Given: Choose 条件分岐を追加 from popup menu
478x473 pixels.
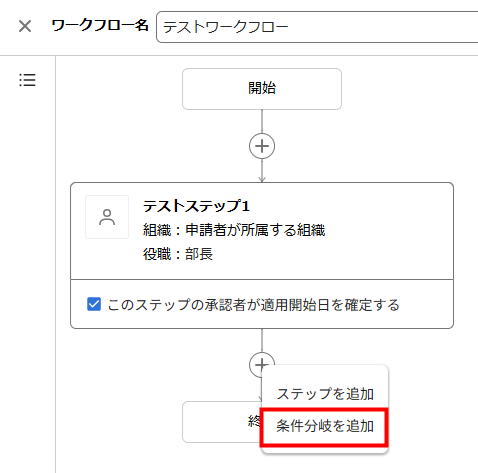Looking at the screenshot, I should pos(325,426).
